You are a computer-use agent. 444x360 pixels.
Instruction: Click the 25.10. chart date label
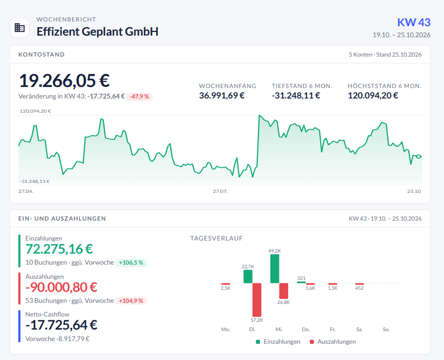coord(414,191)
